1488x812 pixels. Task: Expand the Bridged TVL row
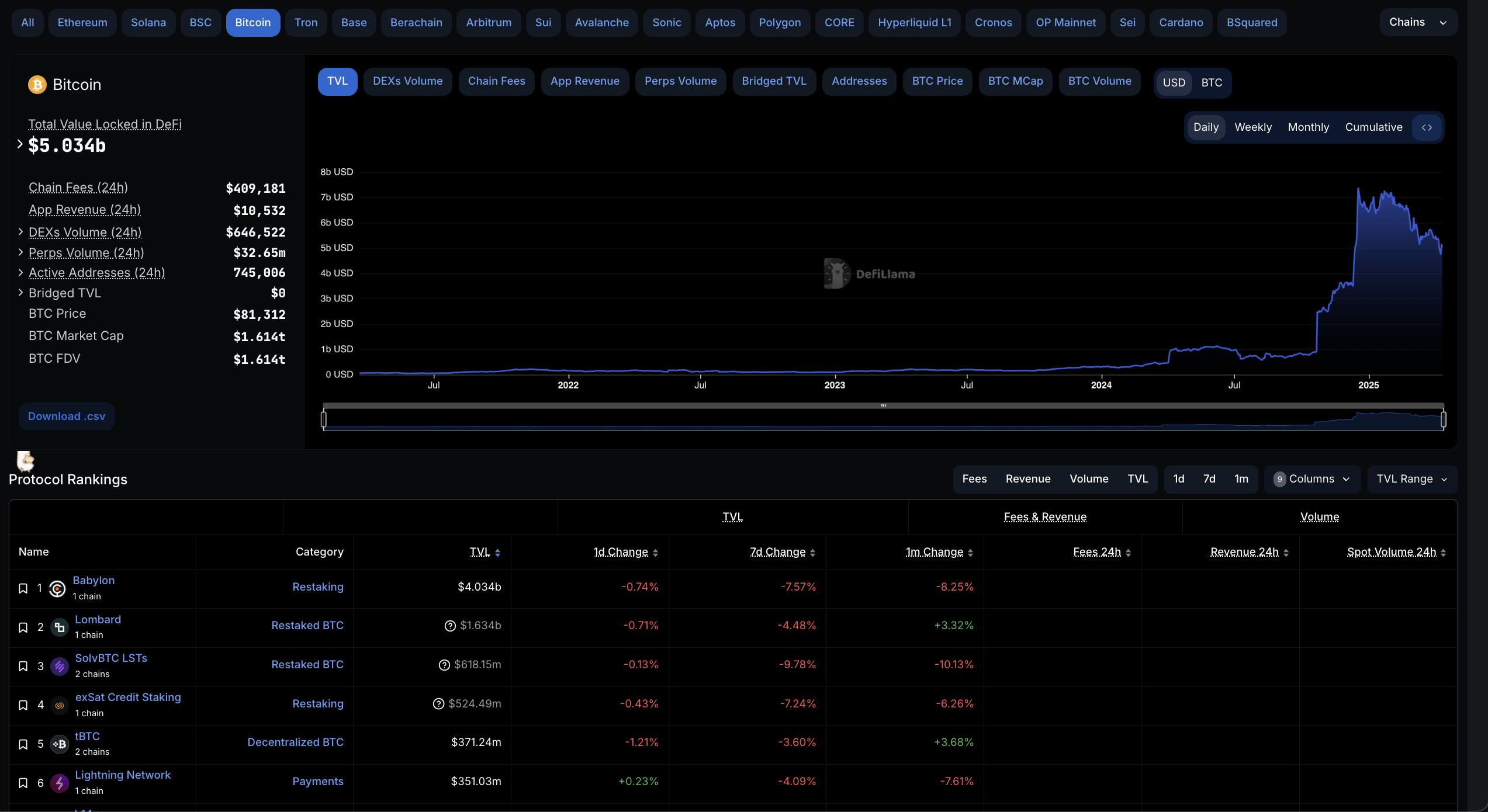pyautogui.click(x=20, y=293)
